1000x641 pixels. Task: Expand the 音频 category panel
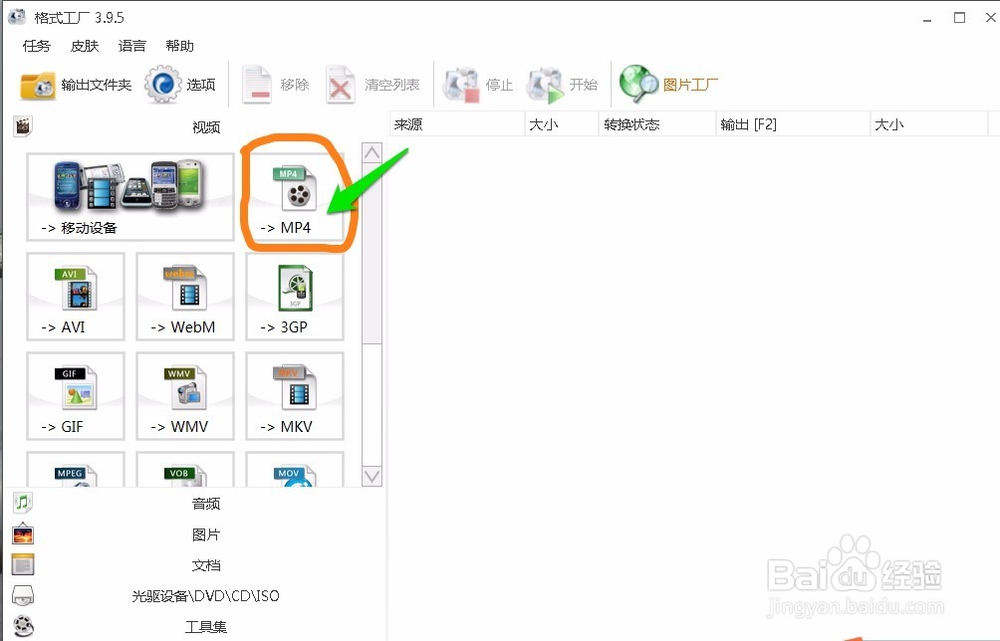tap(205, 503)
